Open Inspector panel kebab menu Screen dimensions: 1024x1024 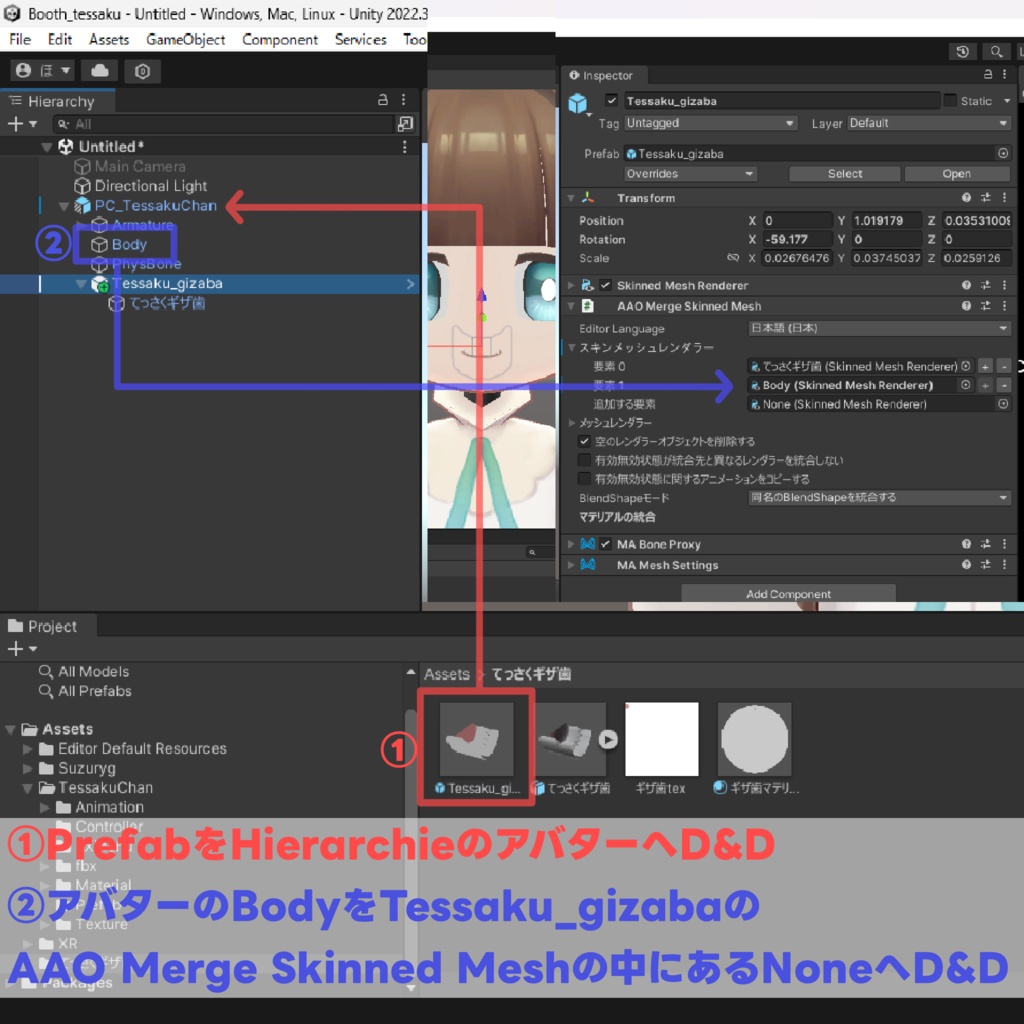[1005, 74]
